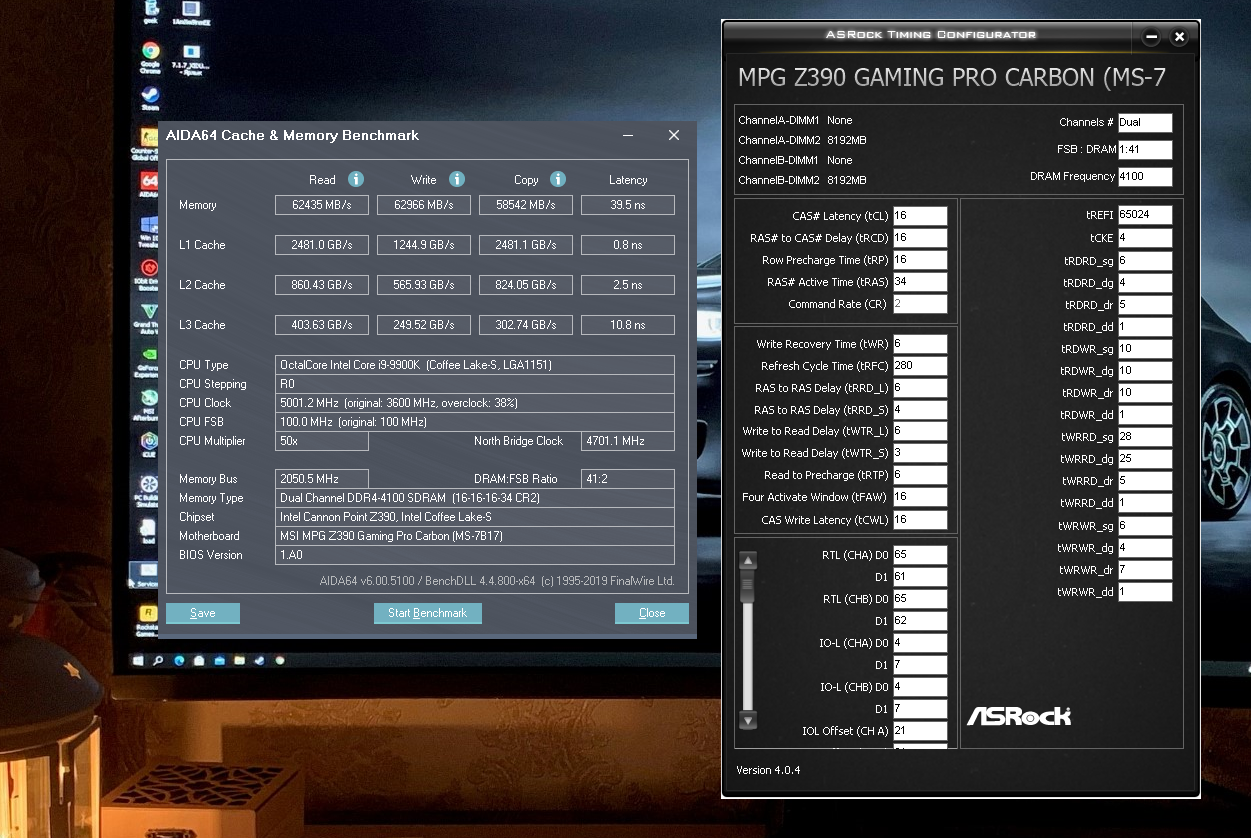This screenshot has height=838, width=1251.
Task: Click the Channels # field
Action: tap(1145, 123)
